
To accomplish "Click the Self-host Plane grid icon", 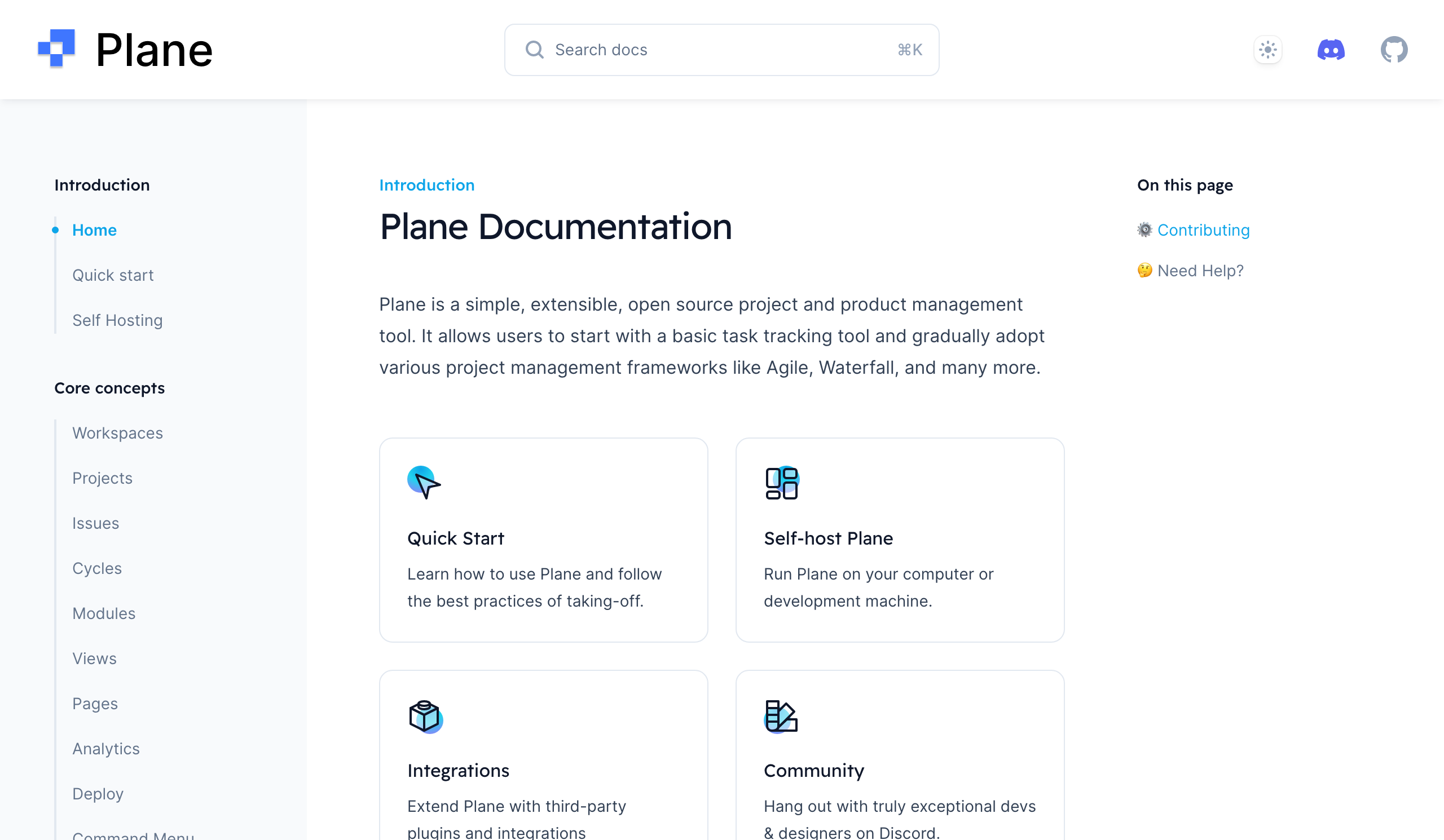I will [x=782, y=483].
